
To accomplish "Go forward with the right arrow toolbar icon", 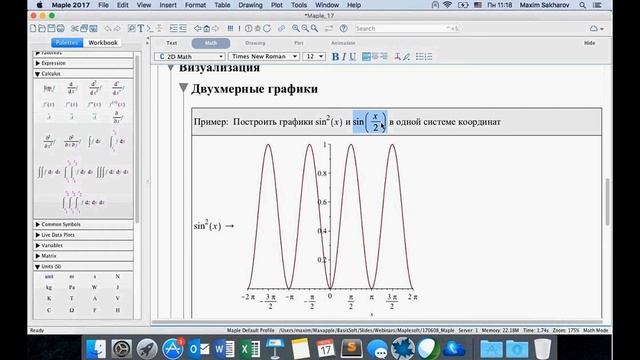I will click(216, 28).
